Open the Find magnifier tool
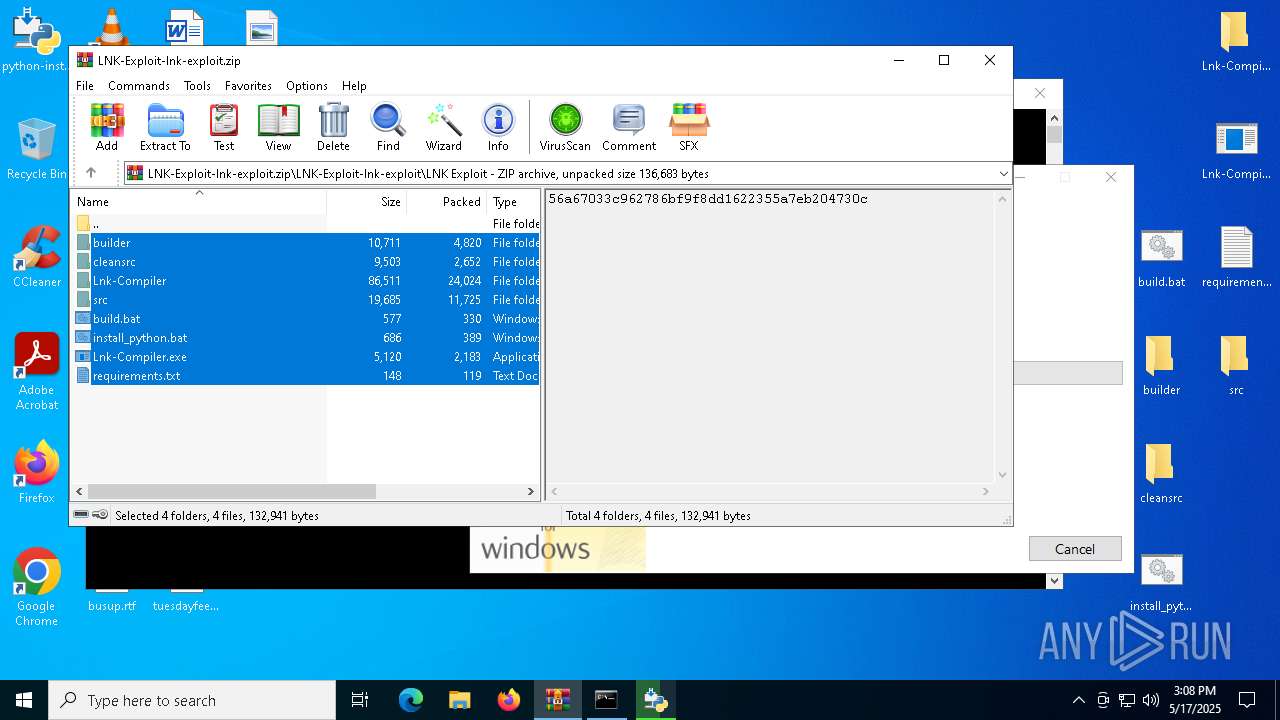The width and height of the screenshot is (1280, 720). [388, 127]
